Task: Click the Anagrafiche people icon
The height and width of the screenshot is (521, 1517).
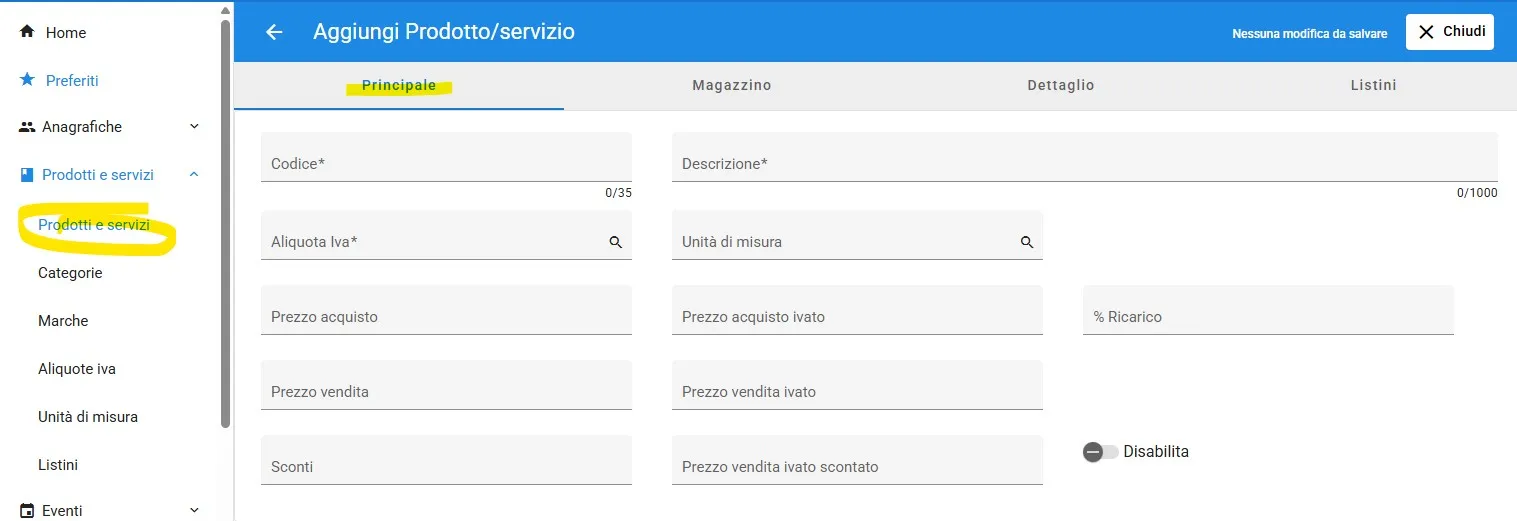Action: [27, 127]
